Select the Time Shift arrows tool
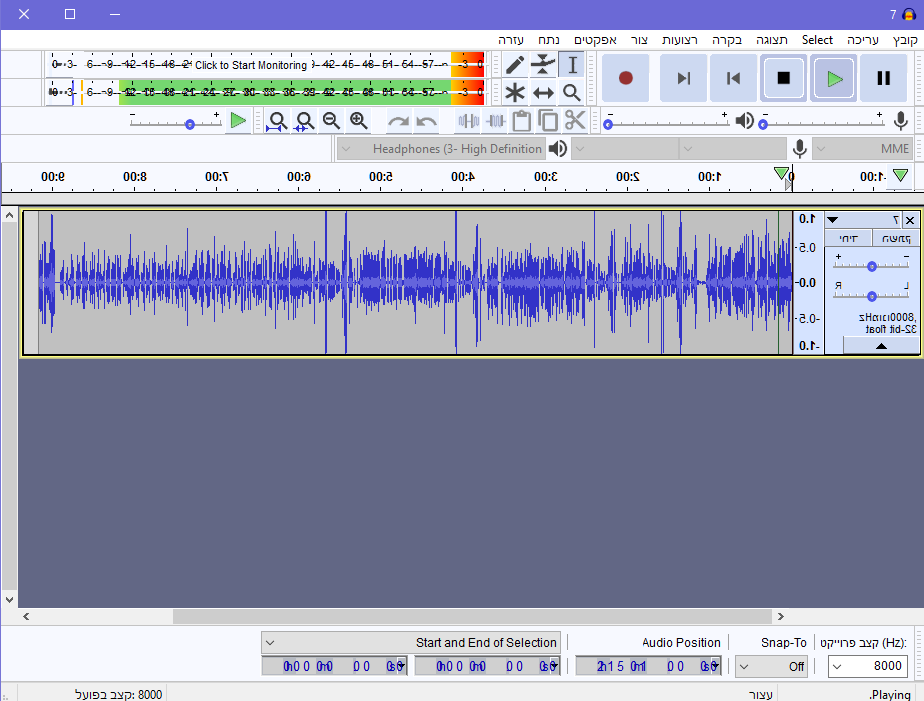Screen dimensions: 924x701 pos(543,93)
